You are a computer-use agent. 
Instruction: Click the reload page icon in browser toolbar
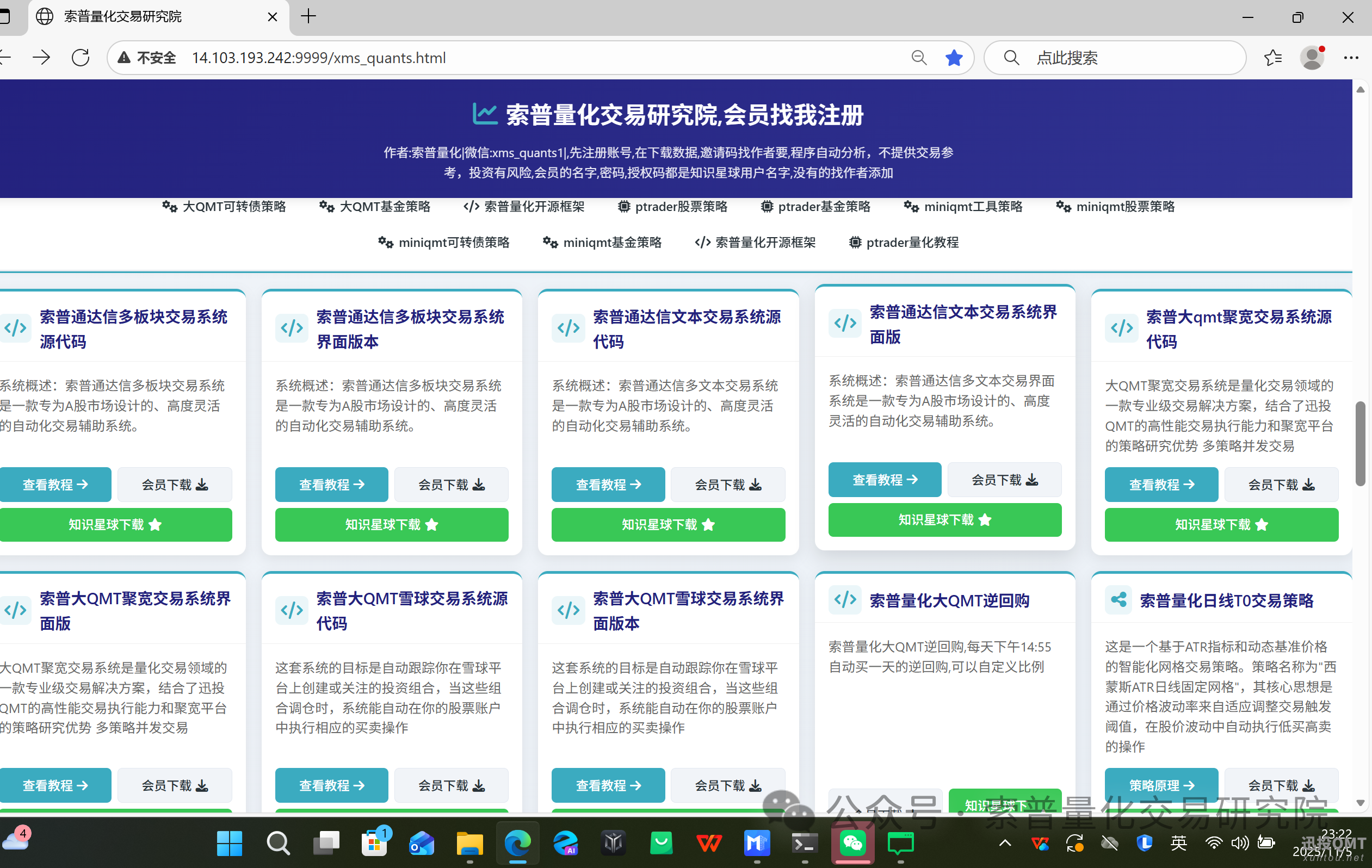(x=81, y=57)
